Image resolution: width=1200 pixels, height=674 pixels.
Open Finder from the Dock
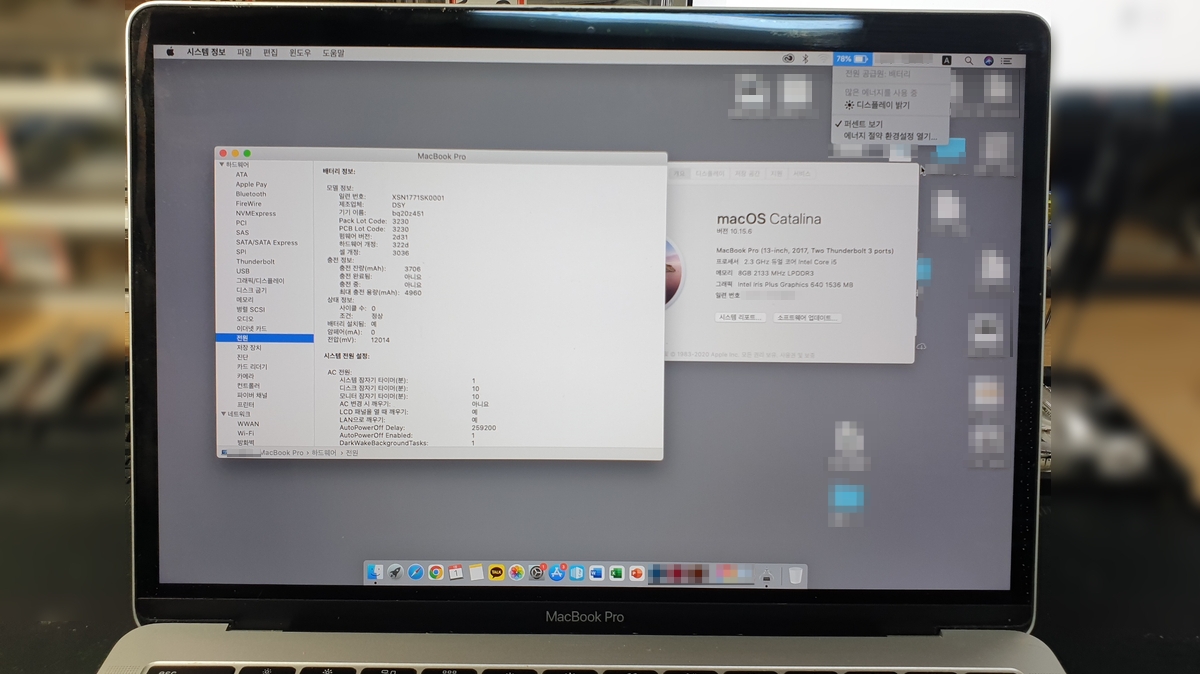click(376, 573)
